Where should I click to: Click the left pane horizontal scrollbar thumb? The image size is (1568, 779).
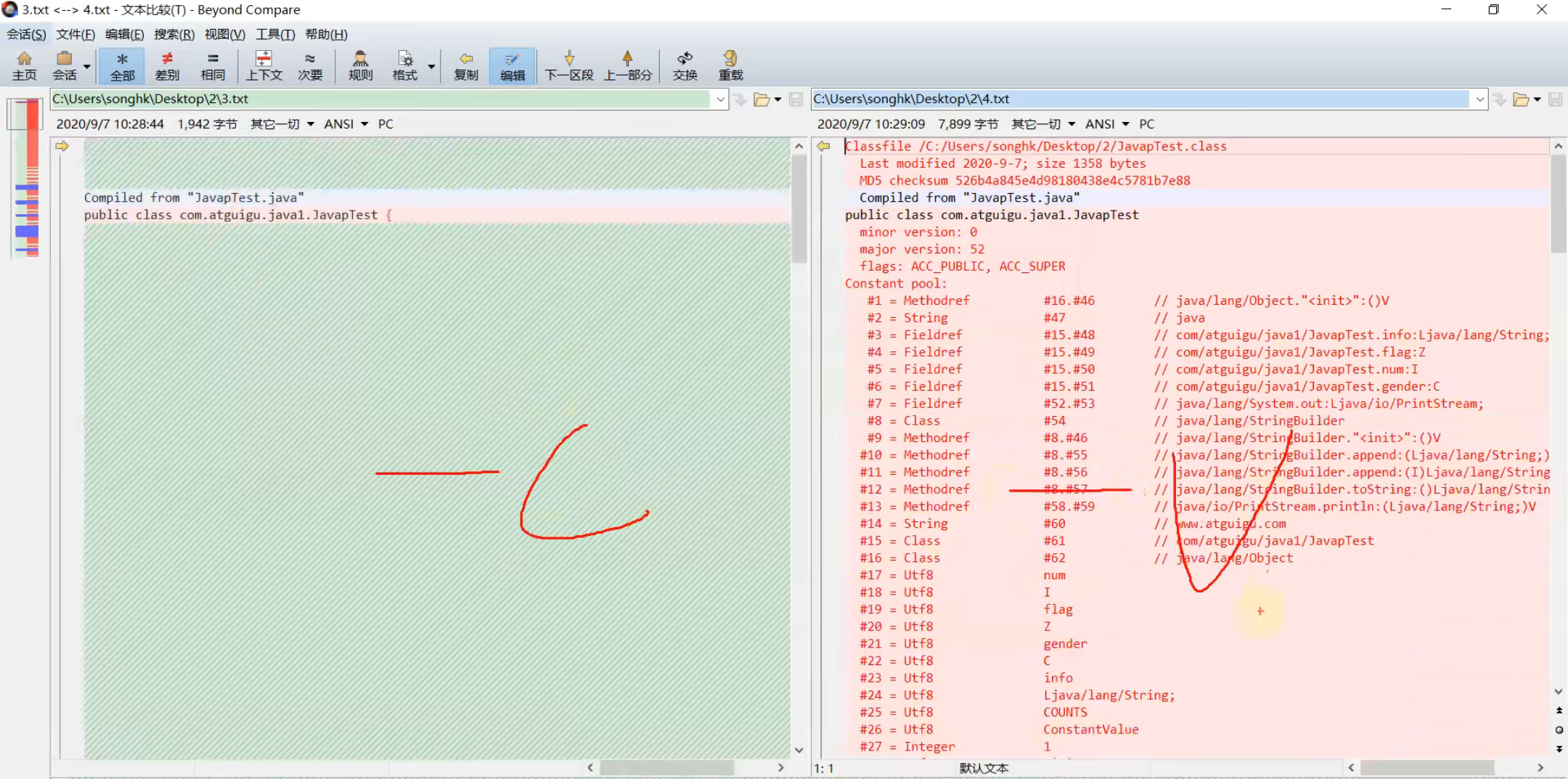point(666,767)
